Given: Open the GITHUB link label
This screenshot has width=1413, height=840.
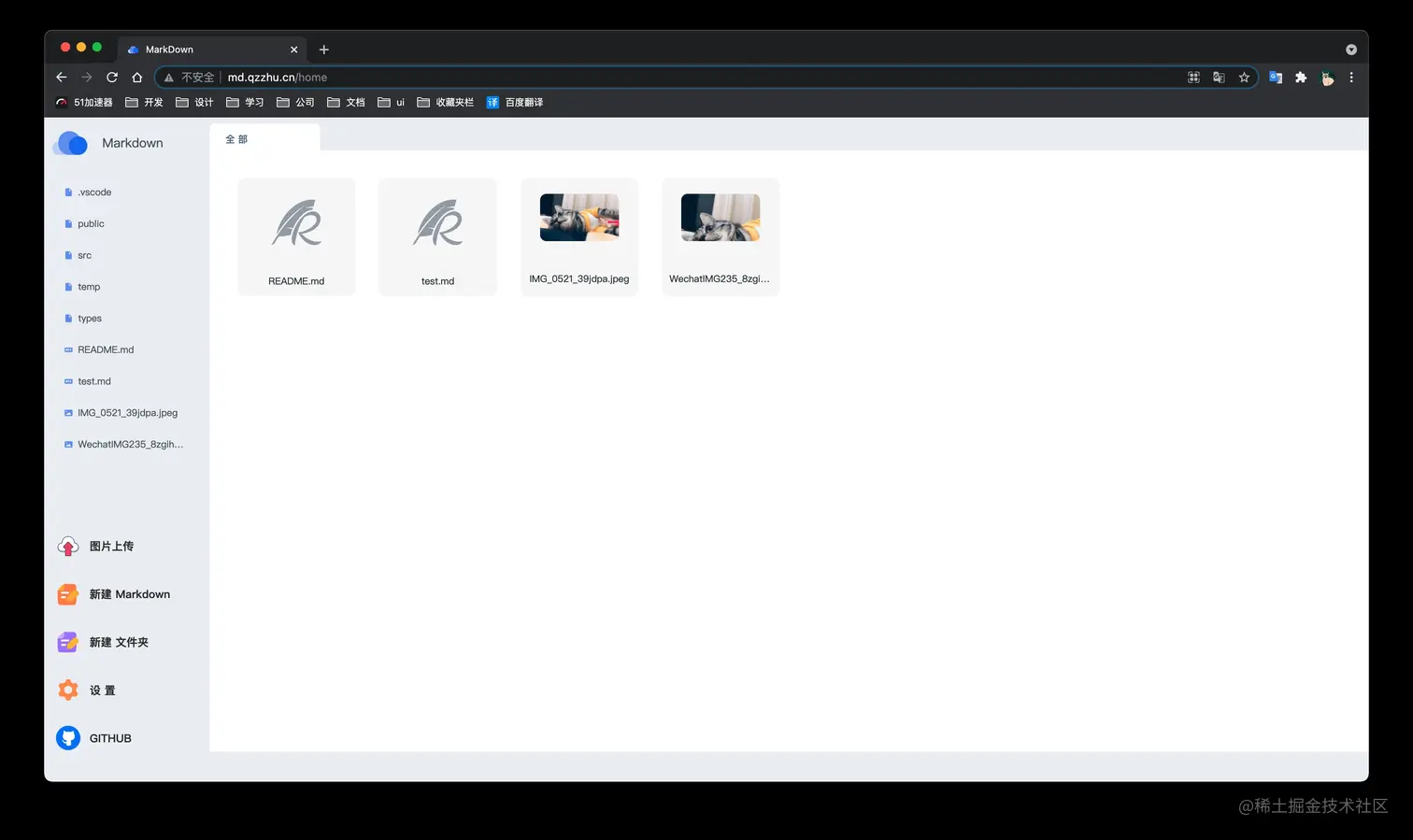Looking at the screenshot, I should pyautogui.click(x=110, y=738).
